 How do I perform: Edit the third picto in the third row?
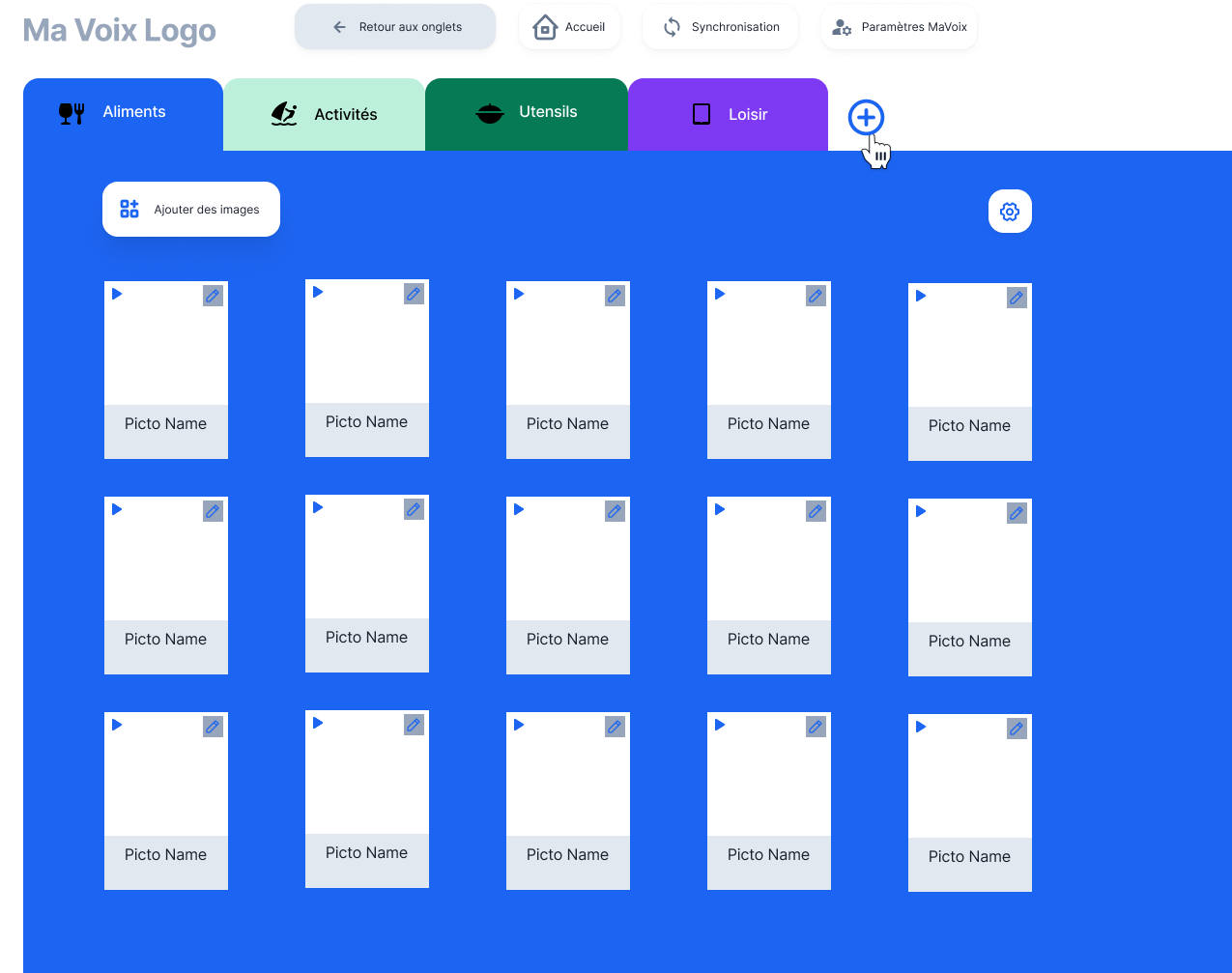point(616,727)
